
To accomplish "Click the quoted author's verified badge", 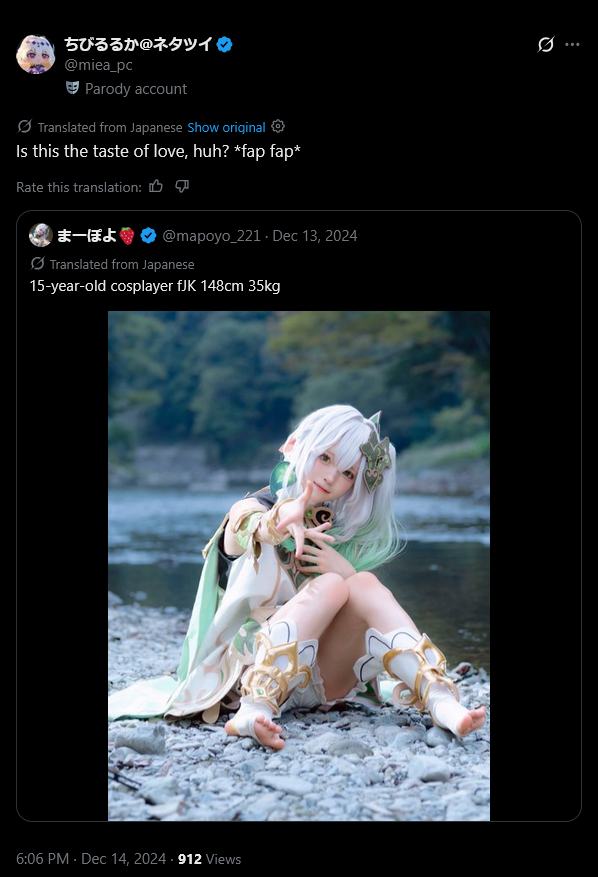I will (148, 235).
